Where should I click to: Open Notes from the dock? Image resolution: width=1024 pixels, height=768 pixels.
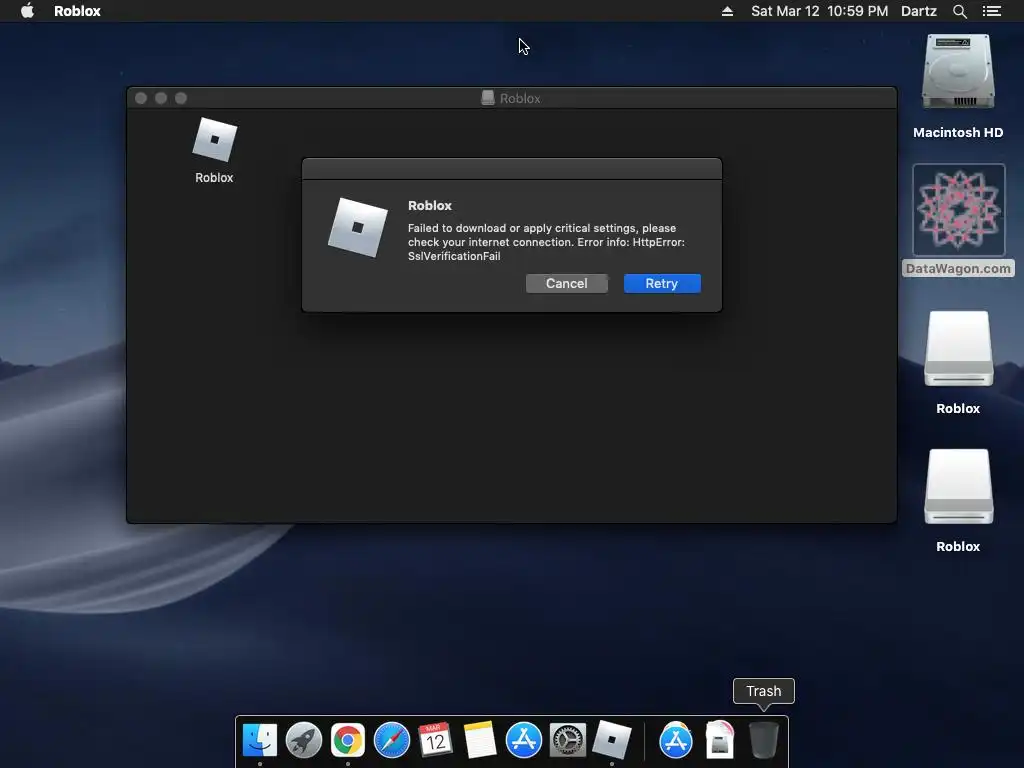479,740
